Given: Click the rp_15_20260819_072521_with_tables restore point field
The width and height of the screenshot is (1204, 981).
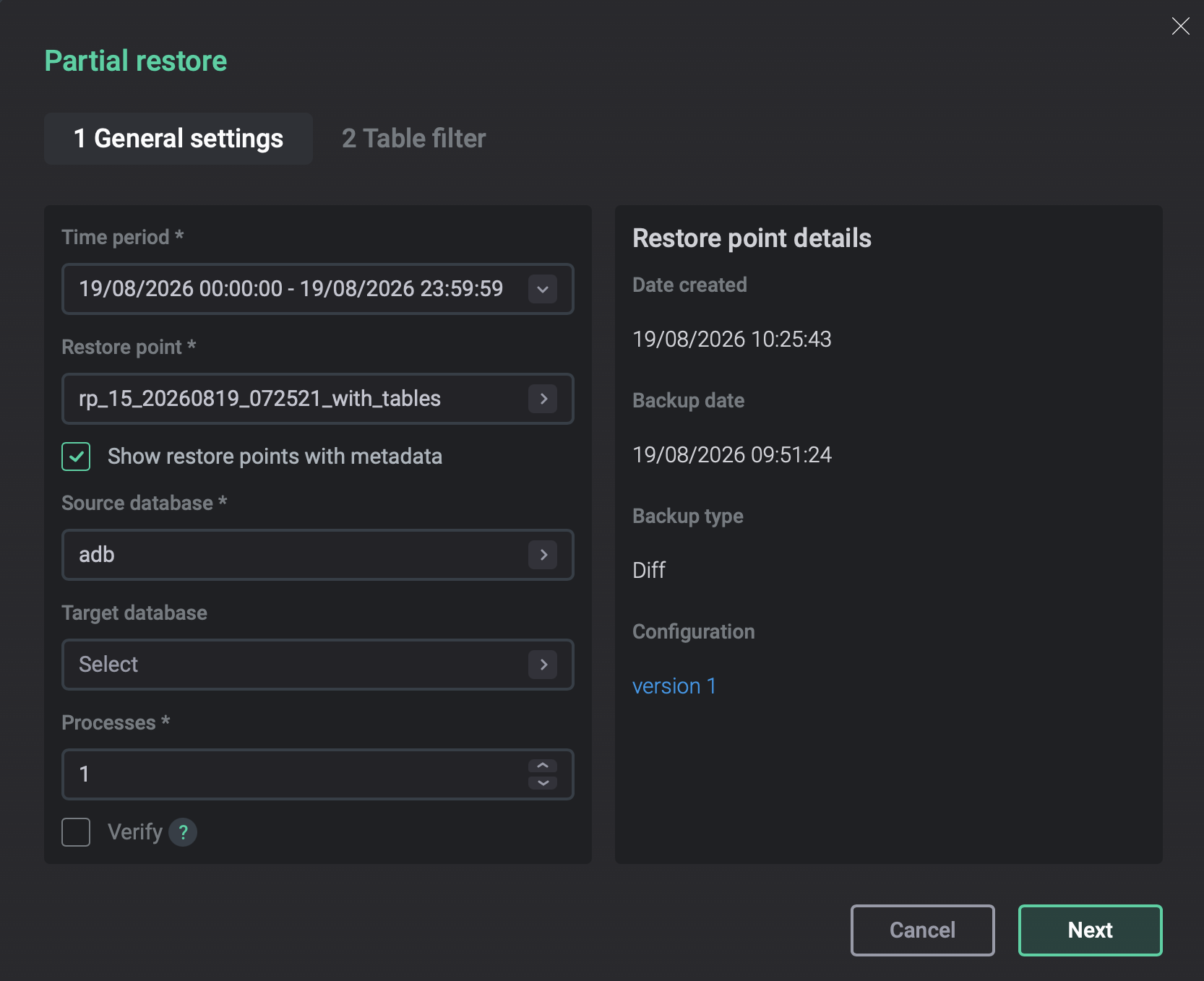Looking at the screenshot, I should (318, 399).
